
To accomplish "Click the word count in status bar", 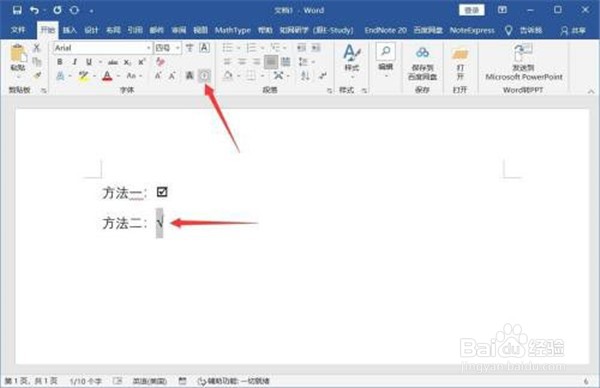I will pyautogui.click(x=85, y=381).
